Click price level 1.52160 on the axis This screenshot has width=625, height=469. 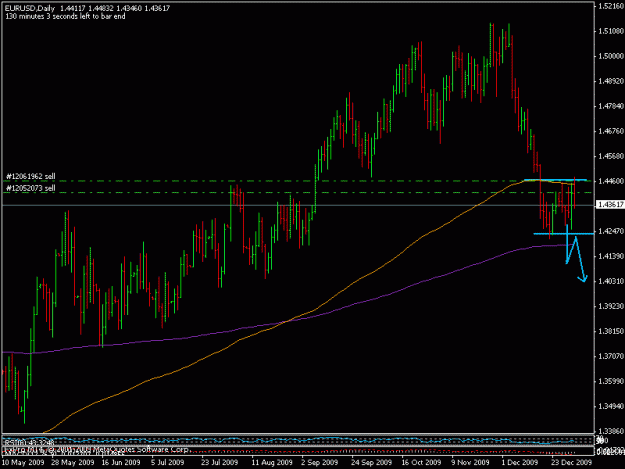pyautogui.click(x=611, y=6)
